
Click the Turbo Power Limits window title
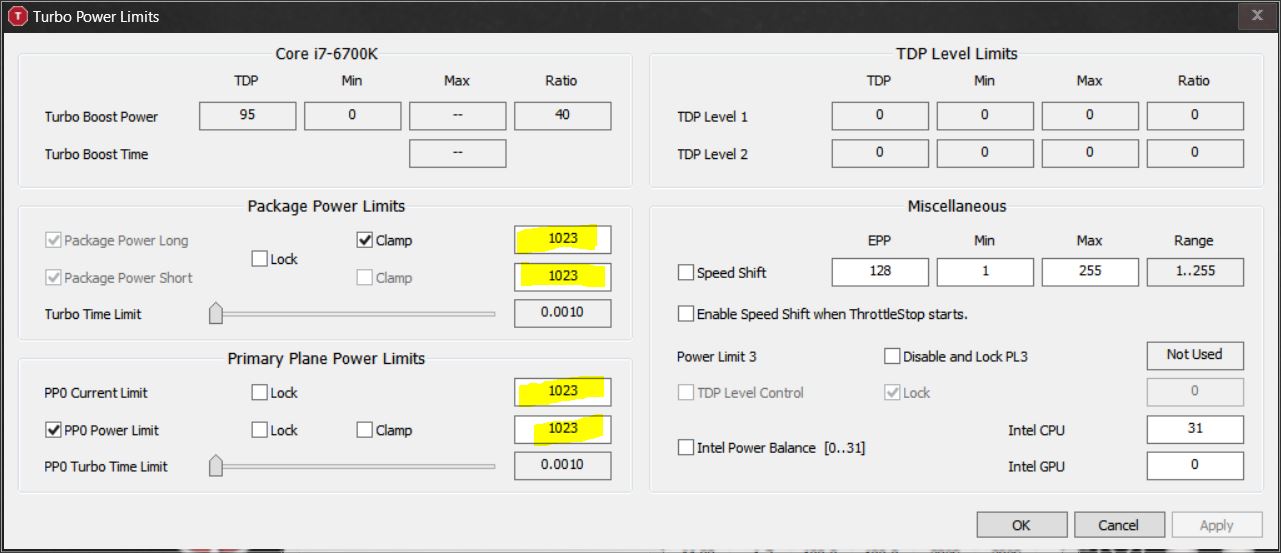(96, 16)
